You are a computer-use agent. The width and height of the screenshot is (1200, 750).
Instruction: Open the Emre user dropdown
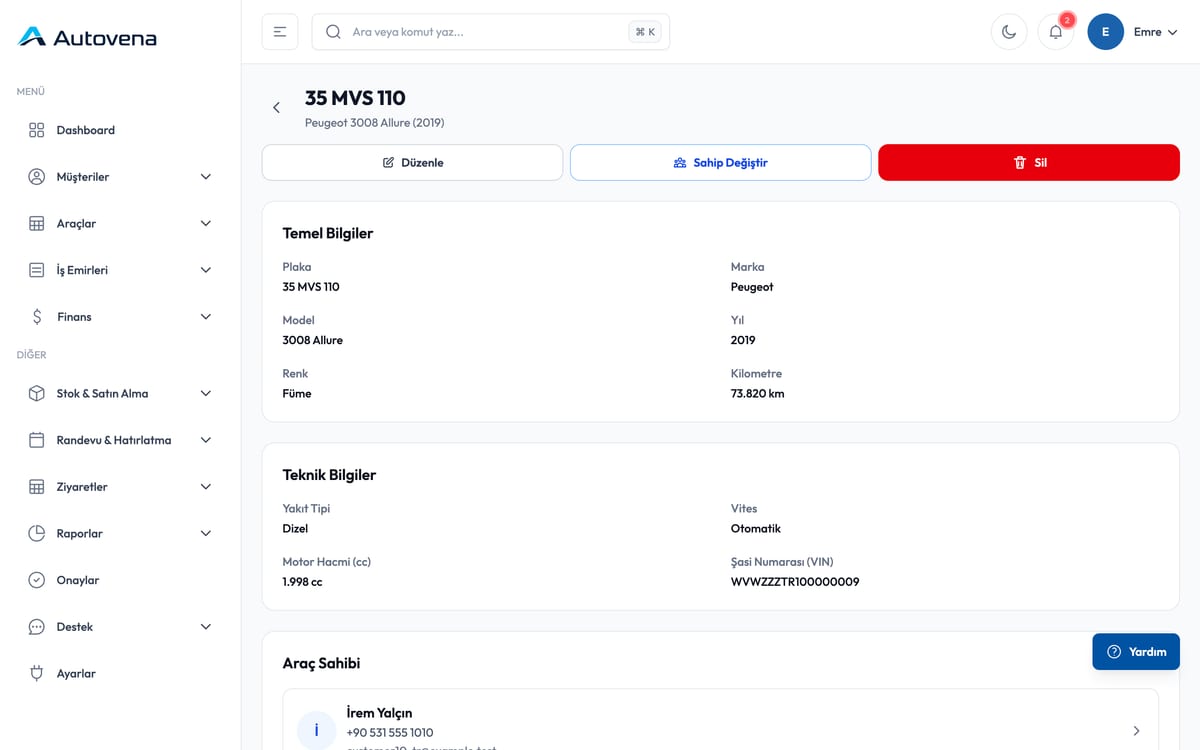pos(1156,32)
